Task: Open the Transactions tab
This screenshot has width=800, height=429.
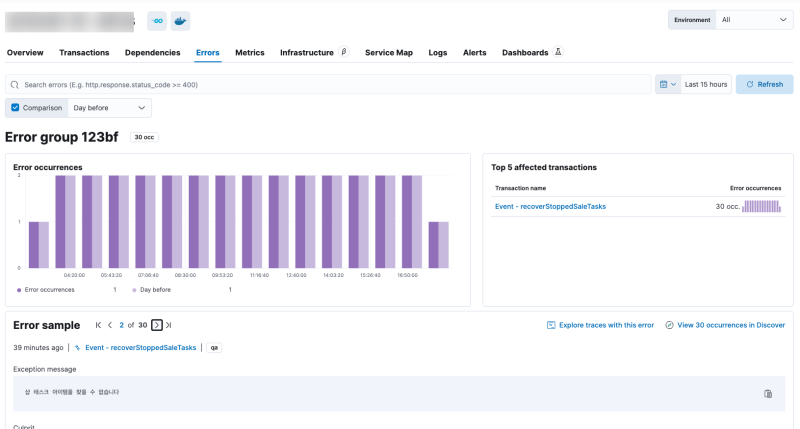Action: (84, 52)
